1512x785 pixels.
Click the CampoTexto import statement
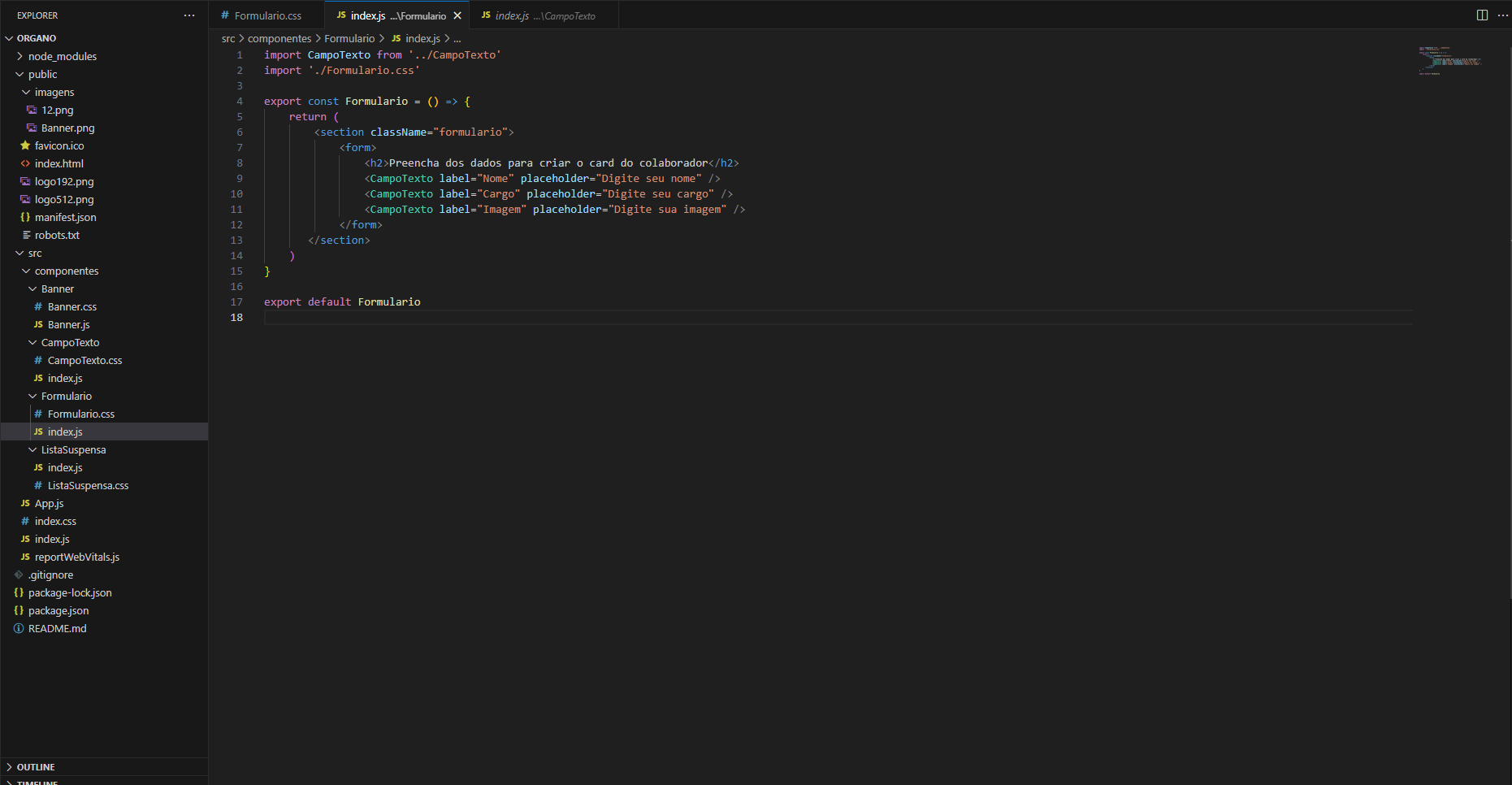[383, 54]
